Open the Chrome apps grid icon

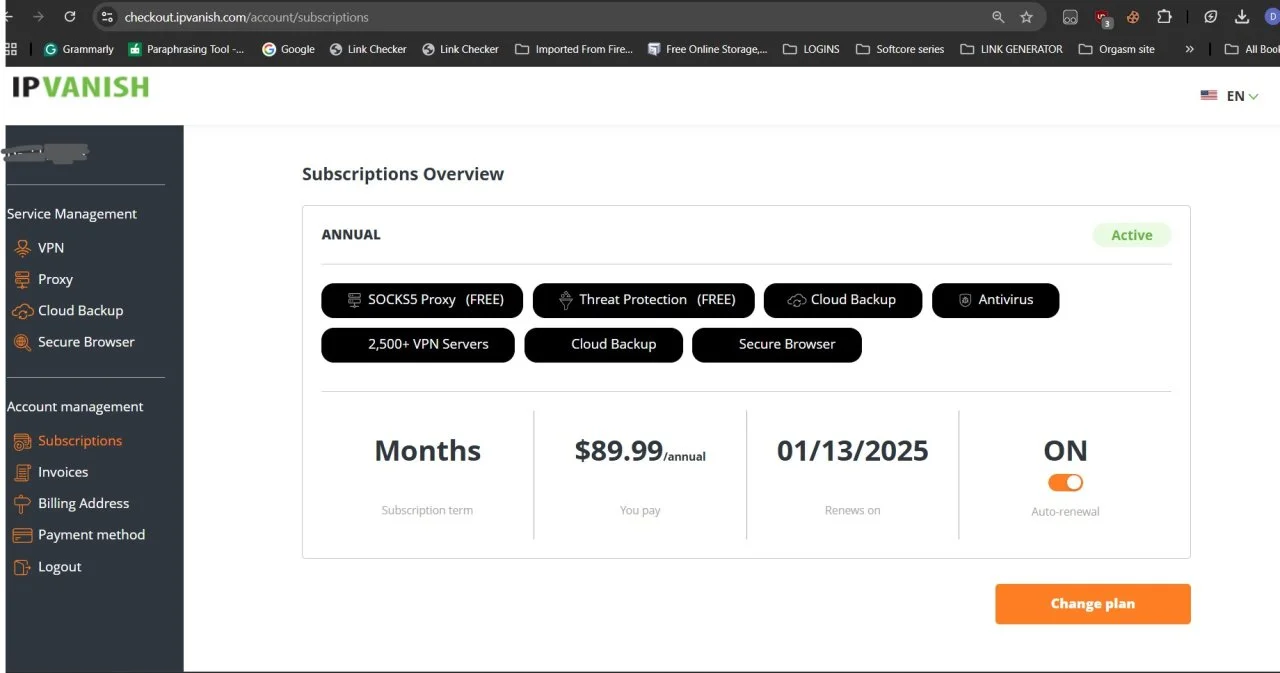12,48
